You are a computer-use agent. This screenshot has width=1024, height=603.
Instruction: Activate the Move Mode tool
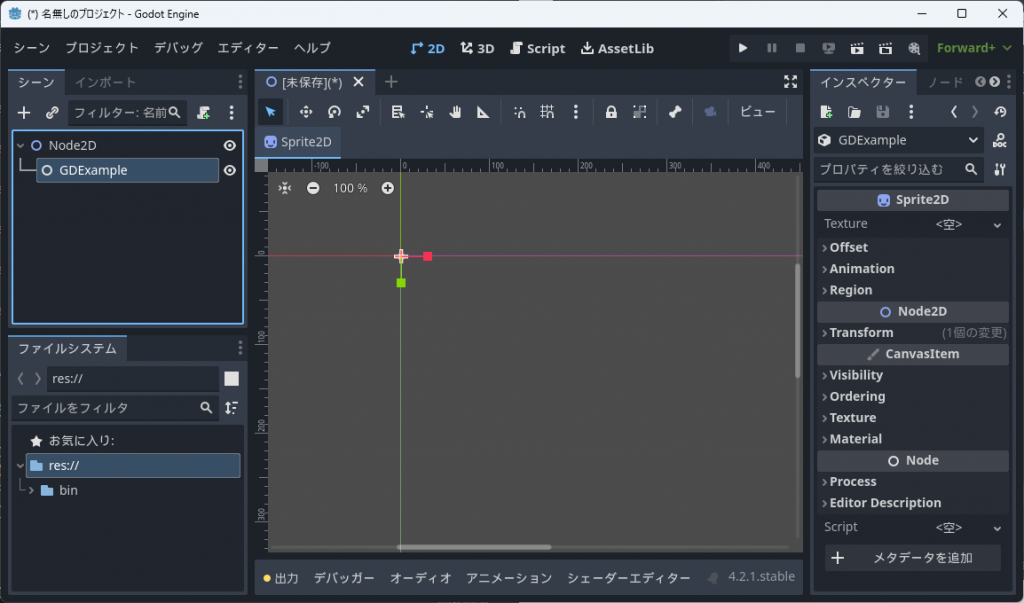306,112
